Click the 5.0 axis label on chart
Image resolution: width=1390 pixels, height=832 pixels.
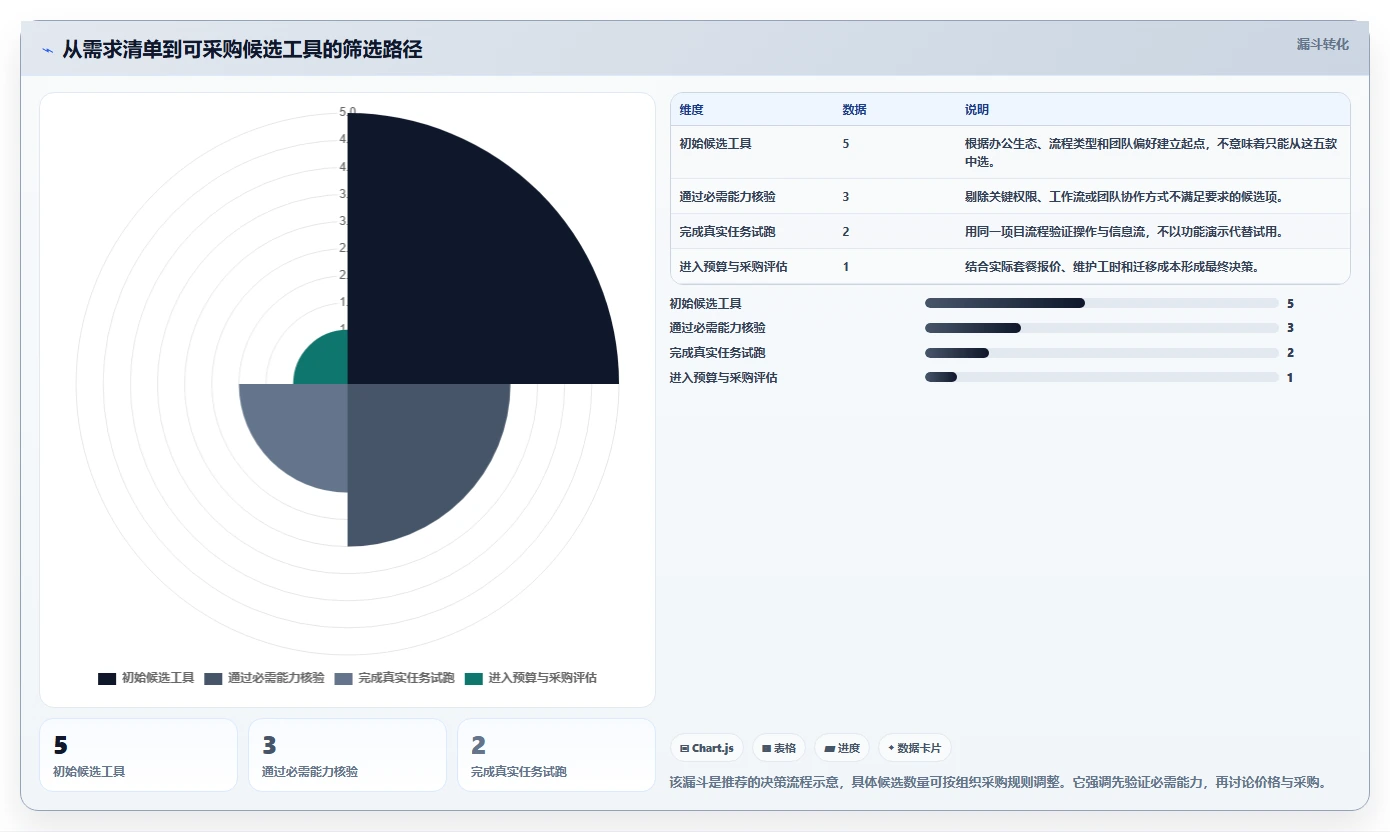click(348, 111)
